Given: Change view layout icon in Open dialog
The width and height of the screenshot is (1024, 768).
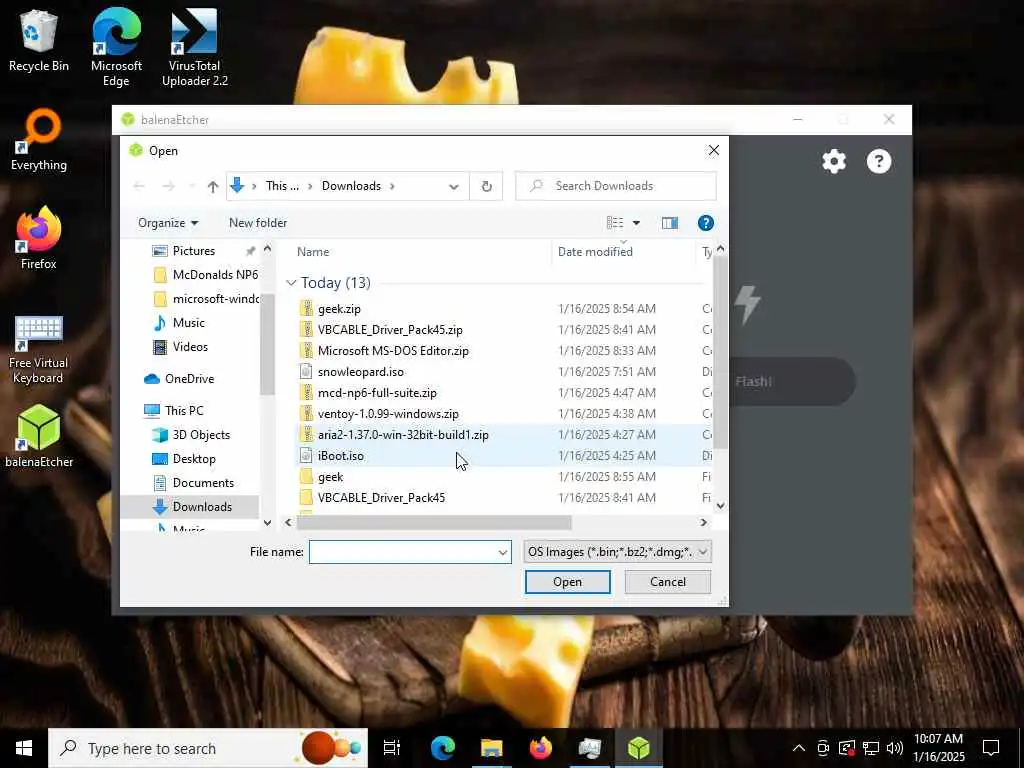Looking at the screenshot, I should (x=615, y=223).
